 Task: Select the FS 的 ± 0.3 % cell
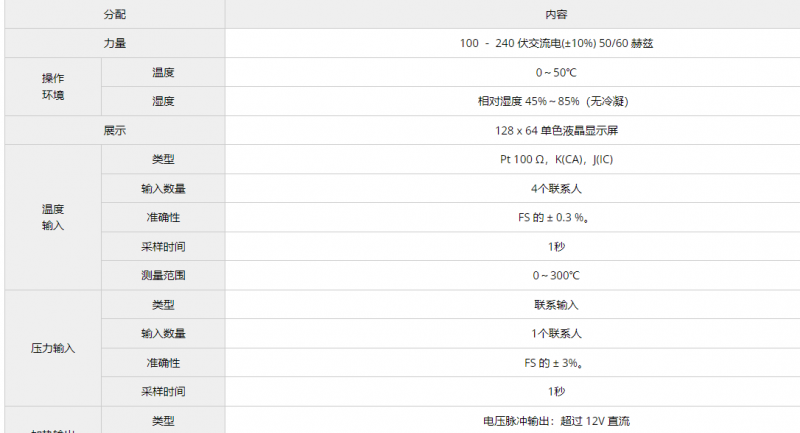coord(556,218)
